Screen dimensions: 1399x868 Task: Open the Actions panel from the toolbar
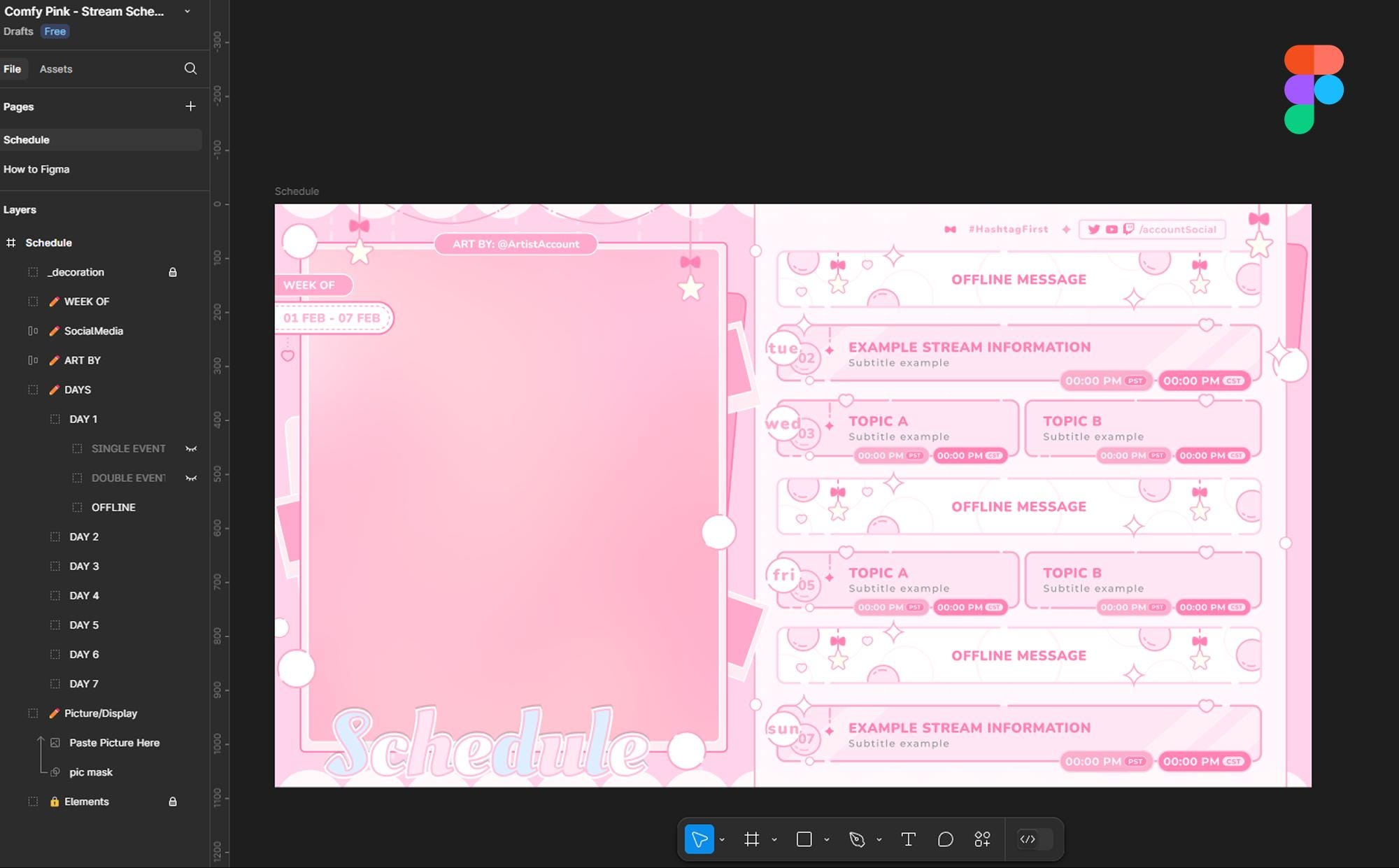tap(982, 839)
